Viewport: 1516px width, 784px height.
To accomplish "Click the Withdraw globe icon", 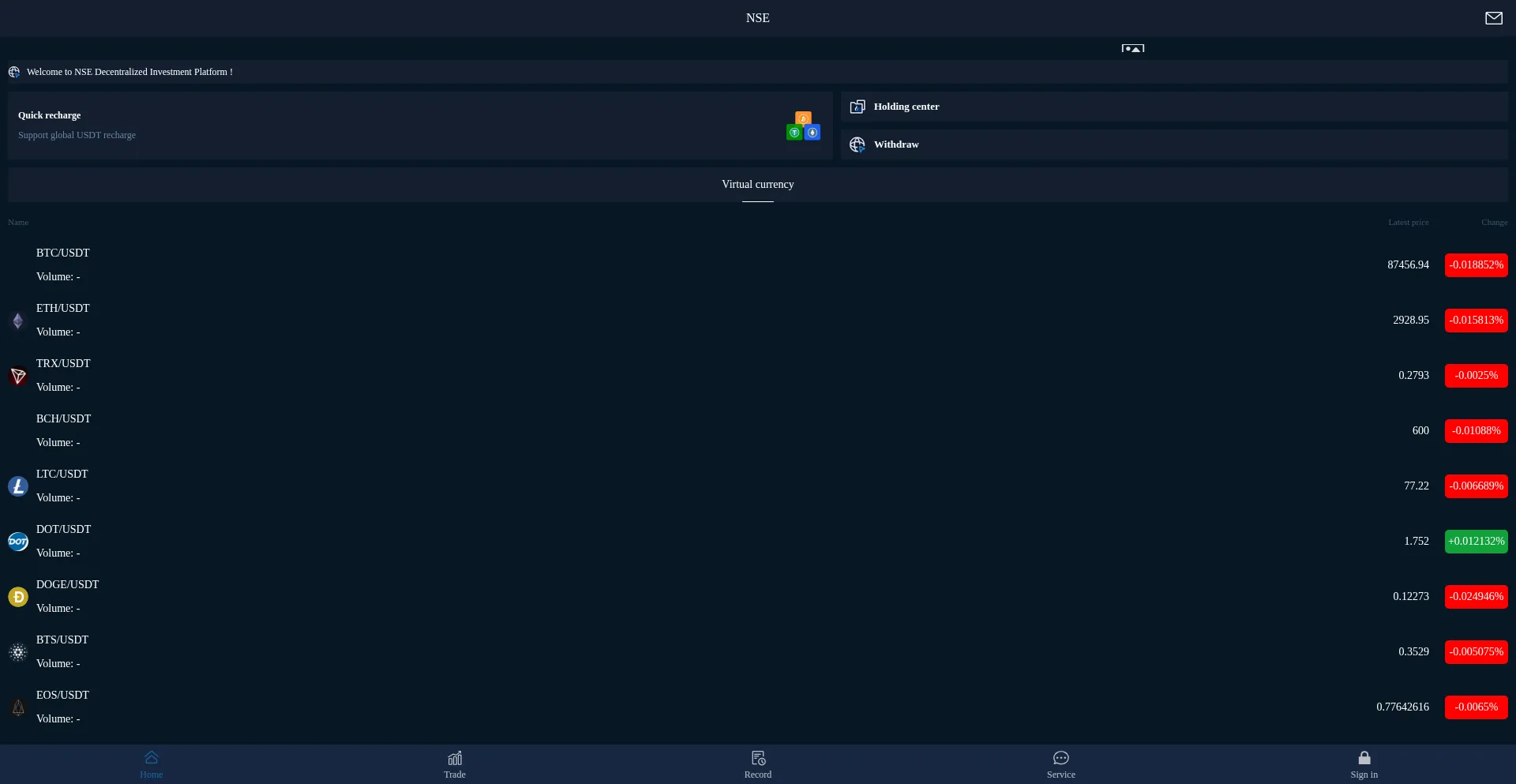I will pyautogui.click(x=857, y=144).
